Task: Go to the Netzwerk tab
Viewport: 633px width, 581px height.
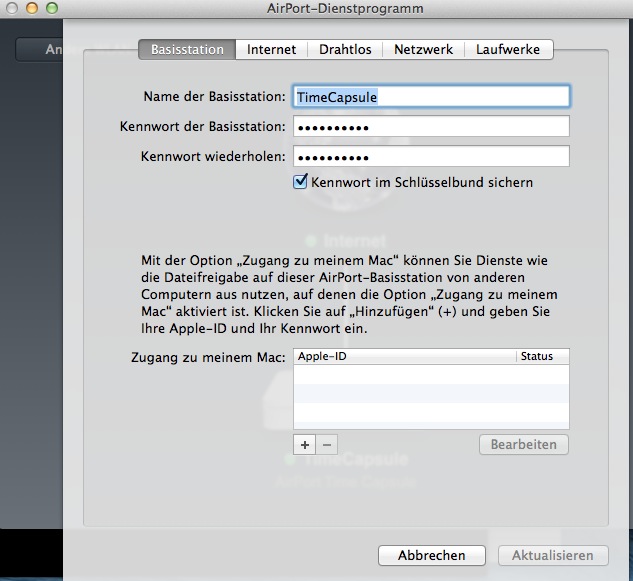Action: coord(423,49)
